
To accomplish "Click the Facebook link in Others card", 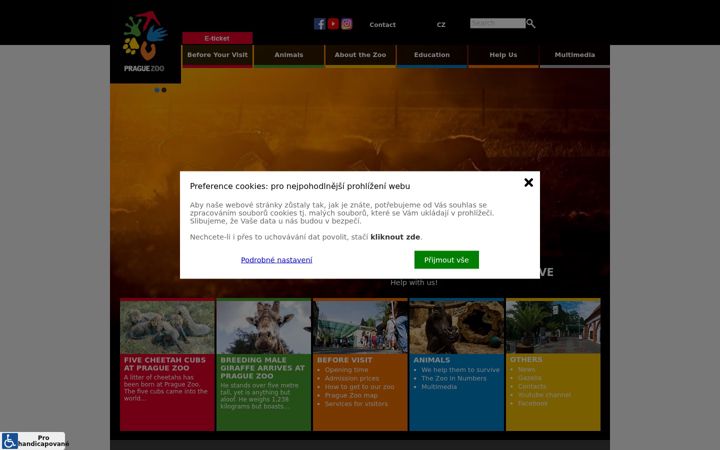I will [x=532, y=404].
